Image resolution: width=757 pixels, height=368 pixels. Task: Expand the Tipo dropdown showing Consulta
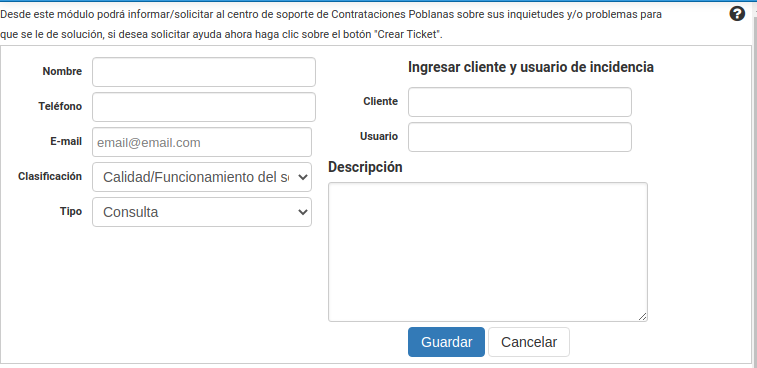click(x=202, y=212)
